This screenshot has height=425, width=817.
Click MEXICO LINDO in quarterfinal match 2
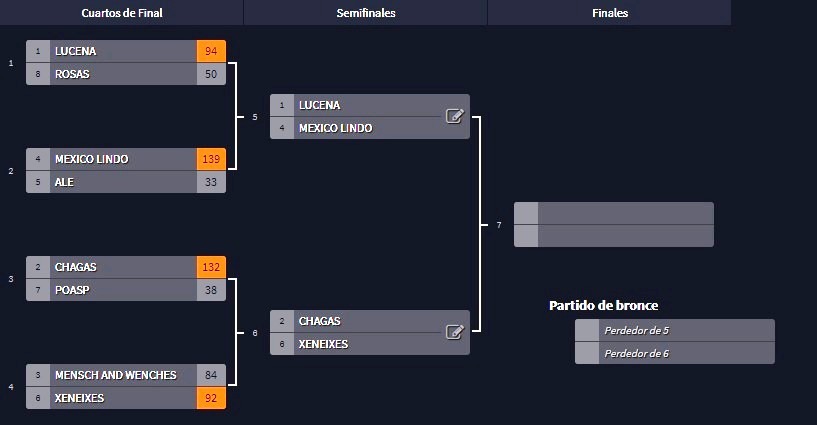122,159
